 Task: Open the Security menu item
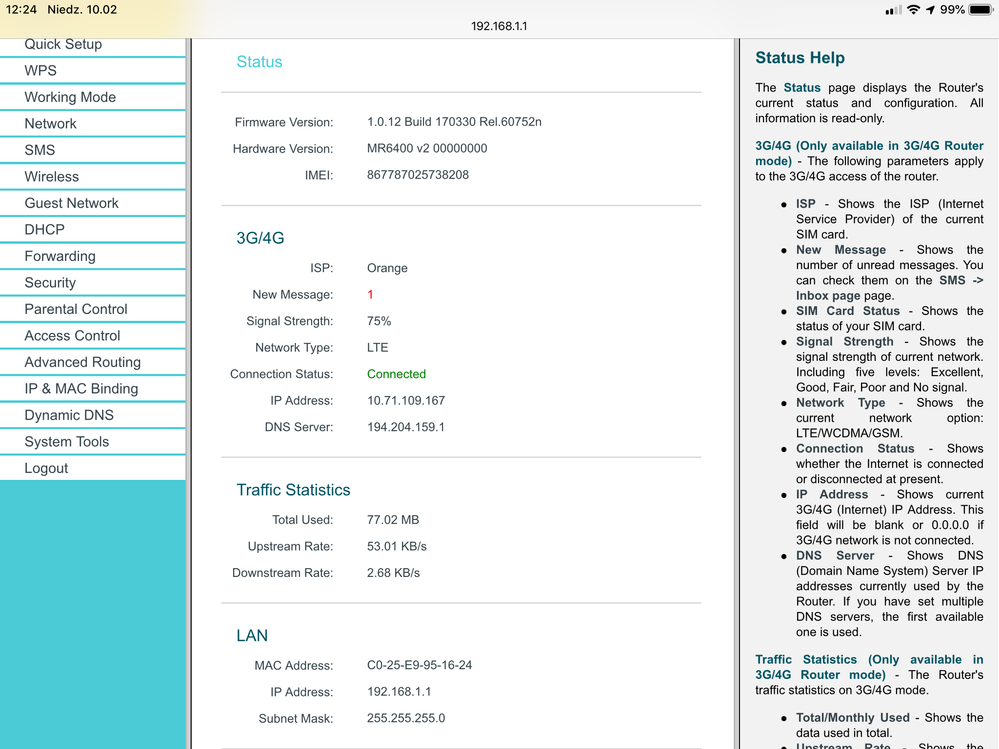click(x=50, y=283)
